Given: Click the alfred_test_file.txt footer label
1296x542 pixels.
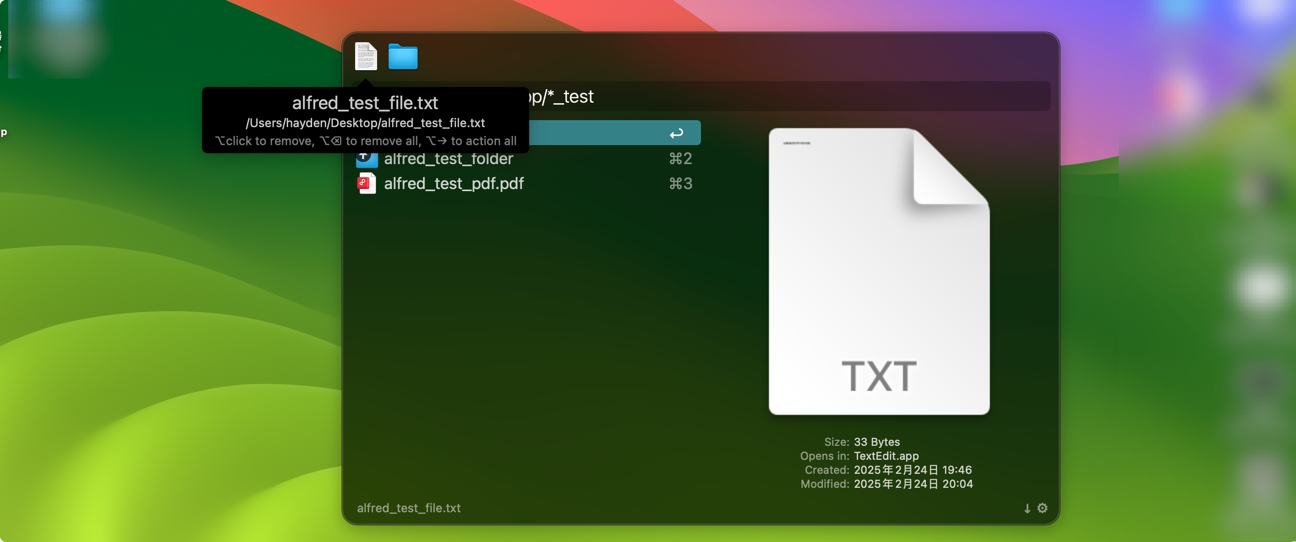Looking at the screenshot, I should pos(408,508).
